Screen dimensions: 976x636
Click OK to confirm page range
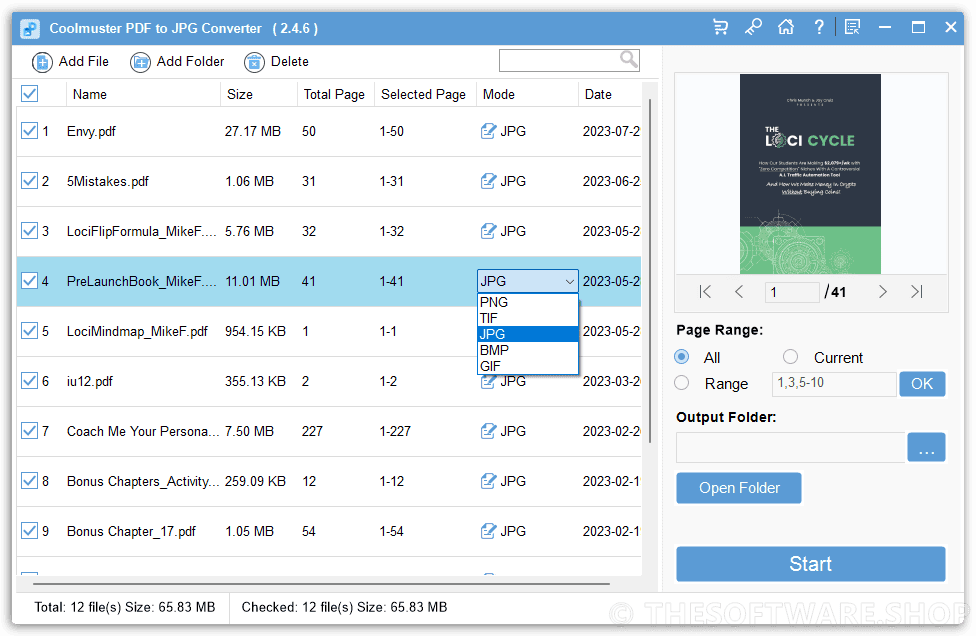point(922,384)
